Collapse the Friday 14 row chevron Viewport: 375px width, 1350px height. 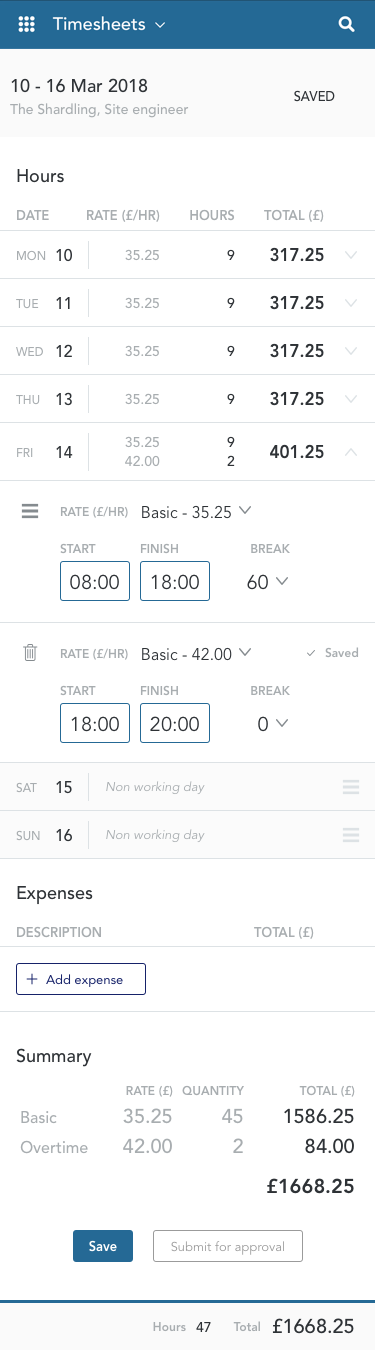pos(350,452)
